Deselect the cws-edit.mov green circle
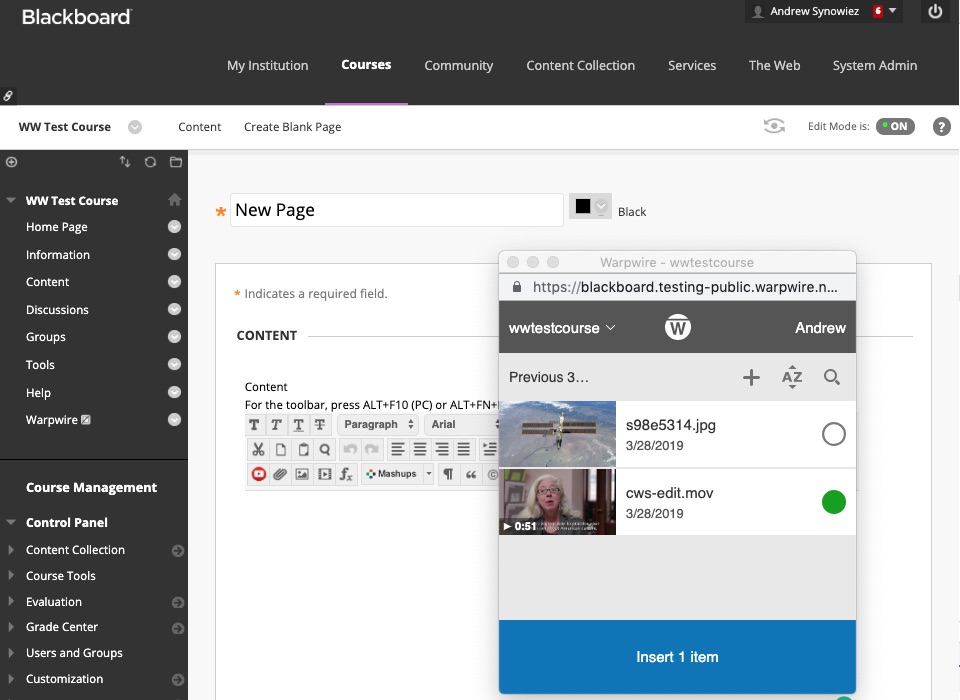 [x=833, y=502]
